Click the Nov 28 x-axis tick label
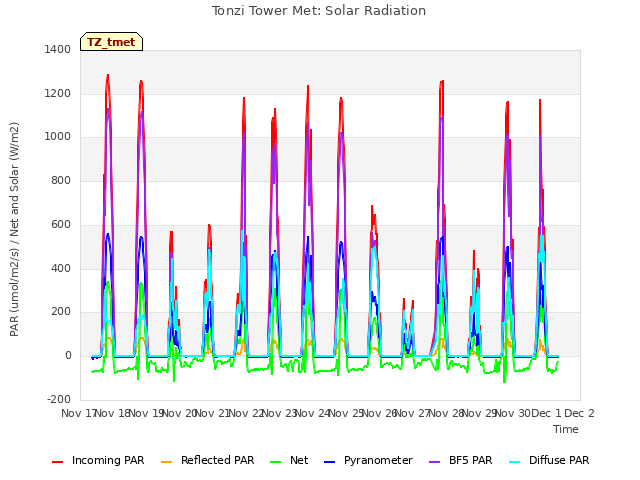Viewport: 640px width, 480px height. click(447, 413)
